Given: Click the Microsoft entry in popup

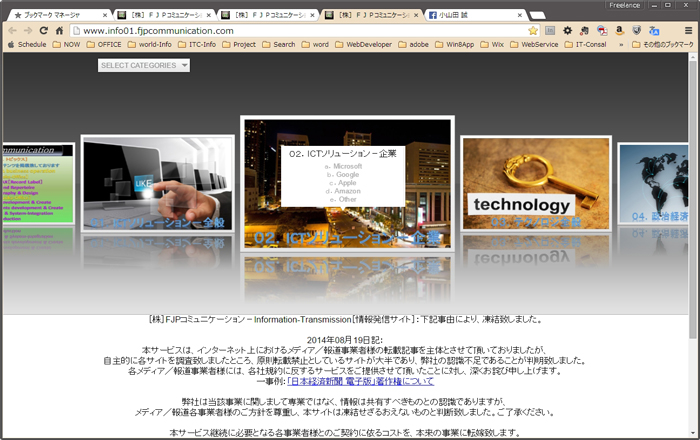Looking at the screenshot, I should (x=343, y=166).
